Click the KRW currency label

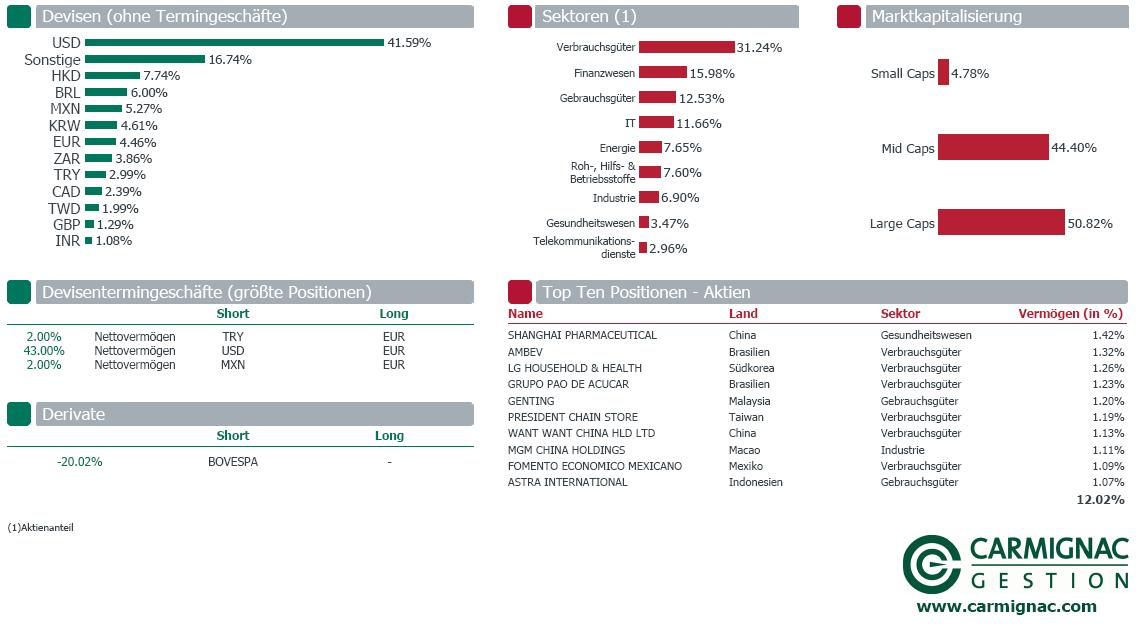[65, 126]
